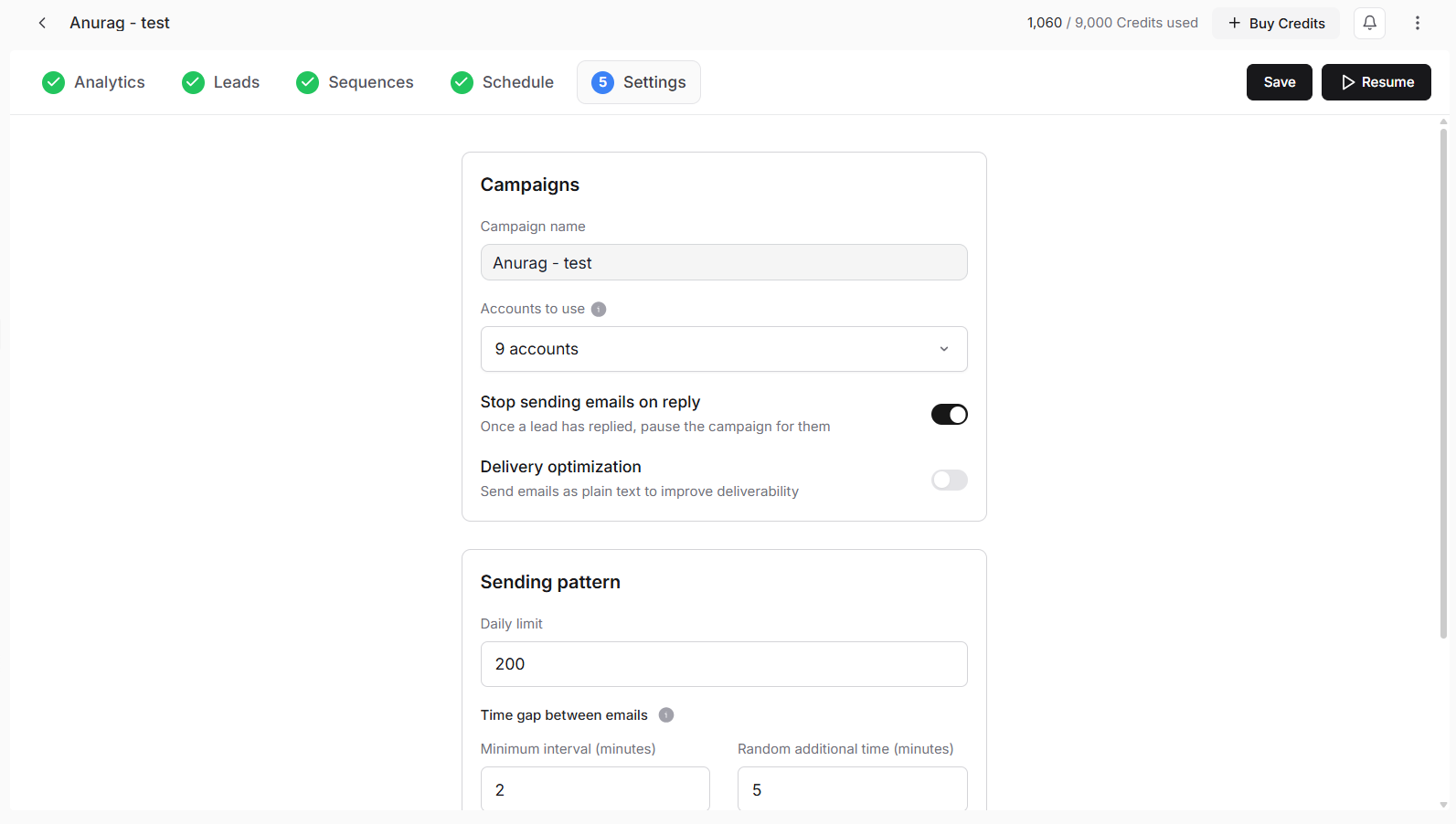1456x824 pixels.
Task: Click the Buy Credits button
Action: pyautogui.click(x=1276, y=23)
